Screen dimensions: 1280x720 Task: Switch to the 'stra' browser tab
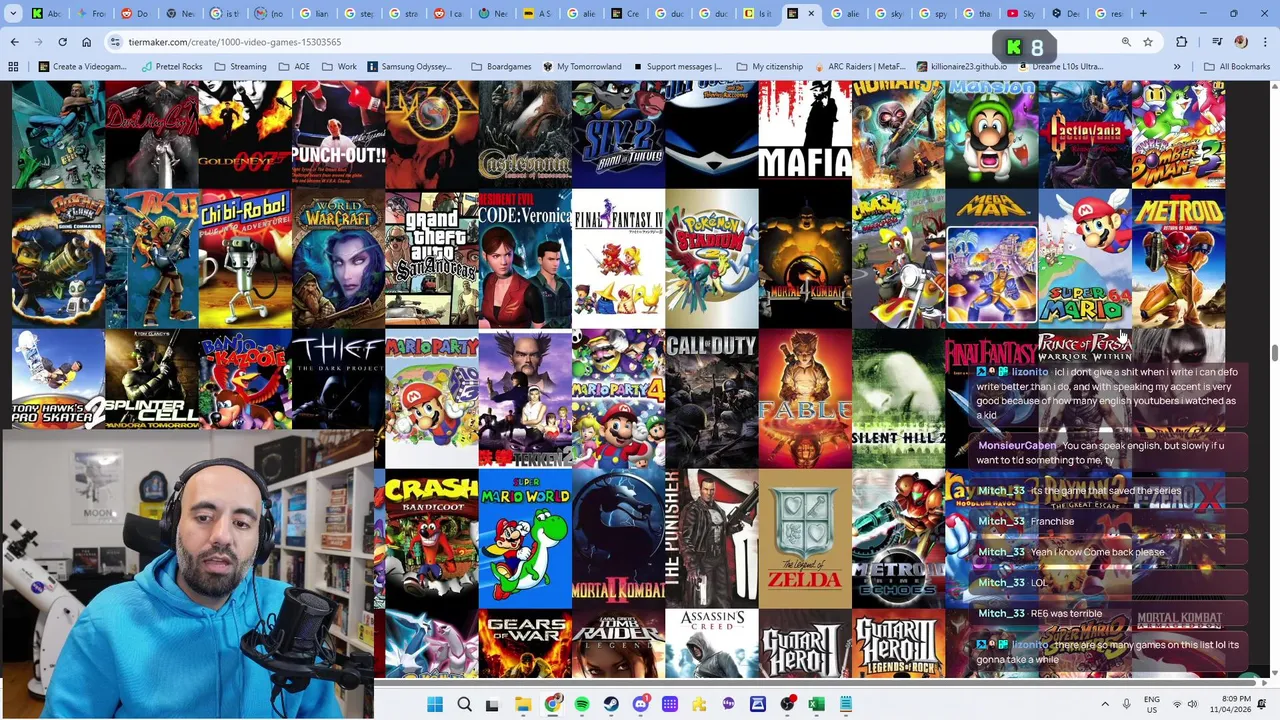(x=402, y=14)
